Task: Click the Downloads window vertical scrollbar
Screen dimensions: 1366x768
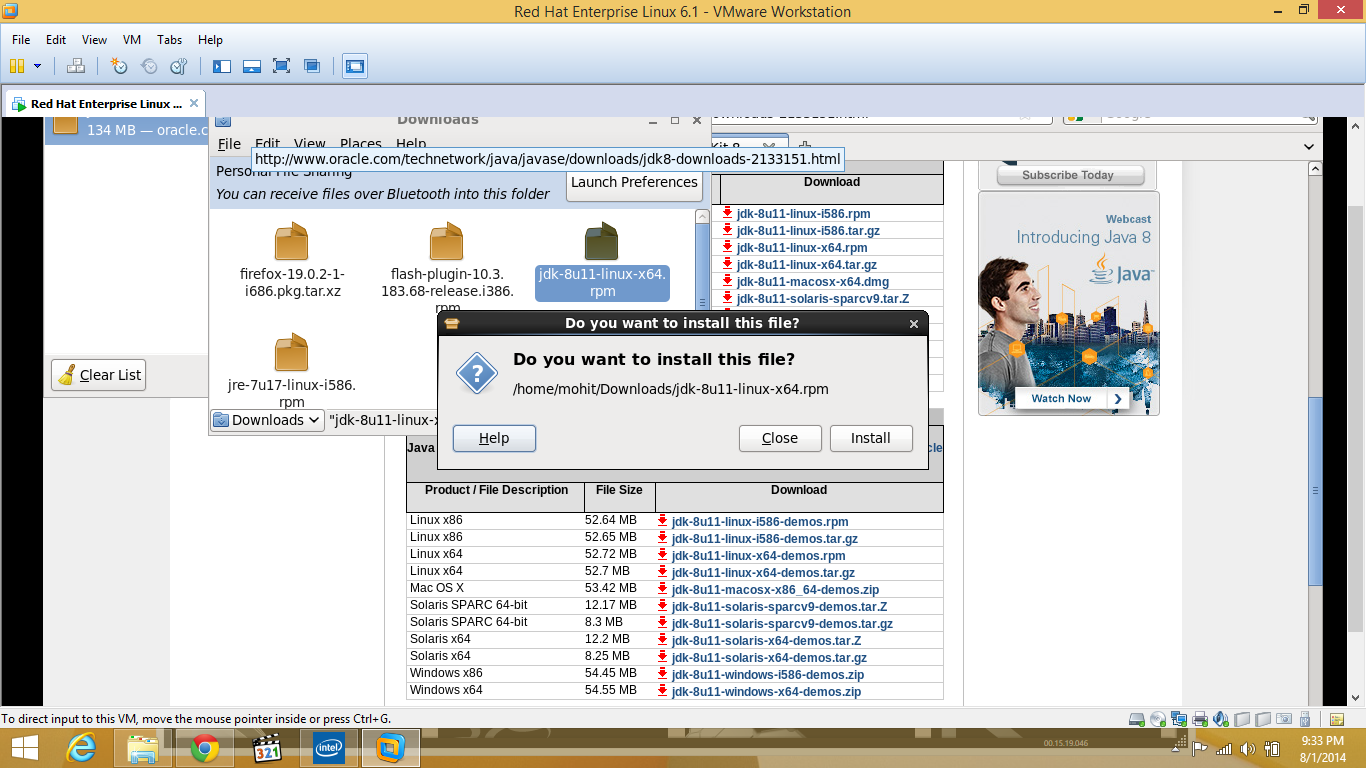Action: pyautogui.click(x=701, y=262)
